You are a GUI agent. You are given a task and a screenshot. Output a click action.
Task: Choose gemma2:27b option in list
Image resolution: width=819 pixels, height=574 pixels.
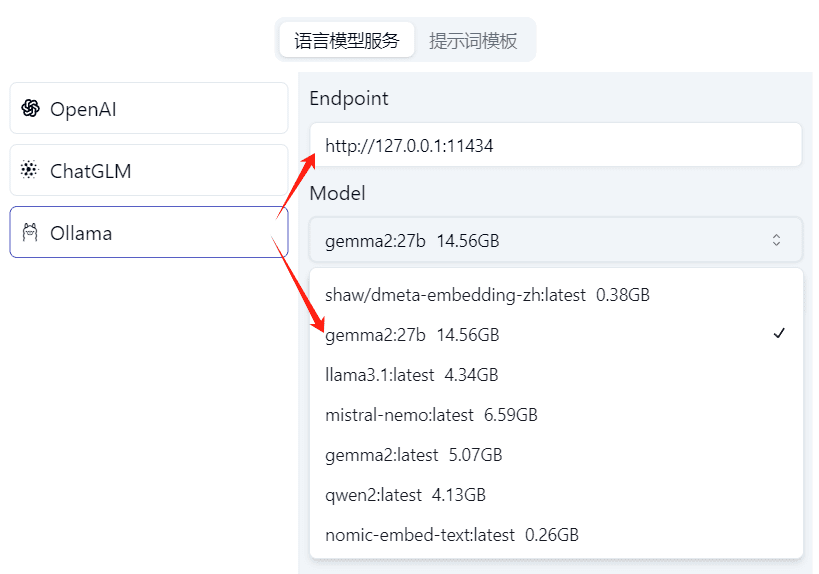556,335
